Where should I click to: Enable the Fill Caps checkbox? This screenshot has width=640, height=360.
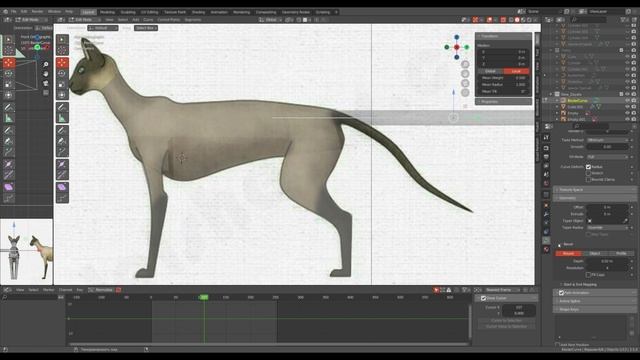tap(588, 275)
